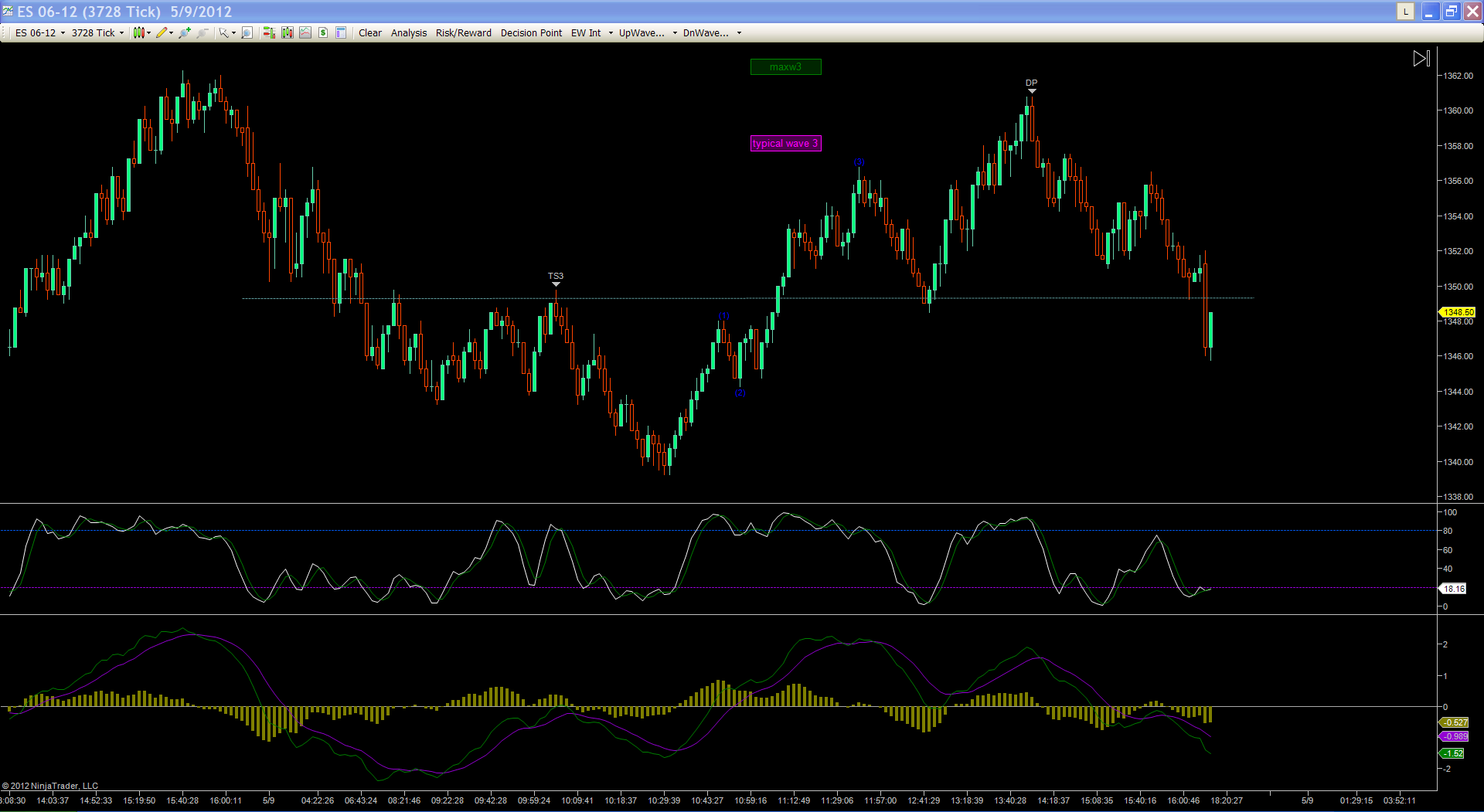Click the wave (2) label below candles

[x=740, y=392]
